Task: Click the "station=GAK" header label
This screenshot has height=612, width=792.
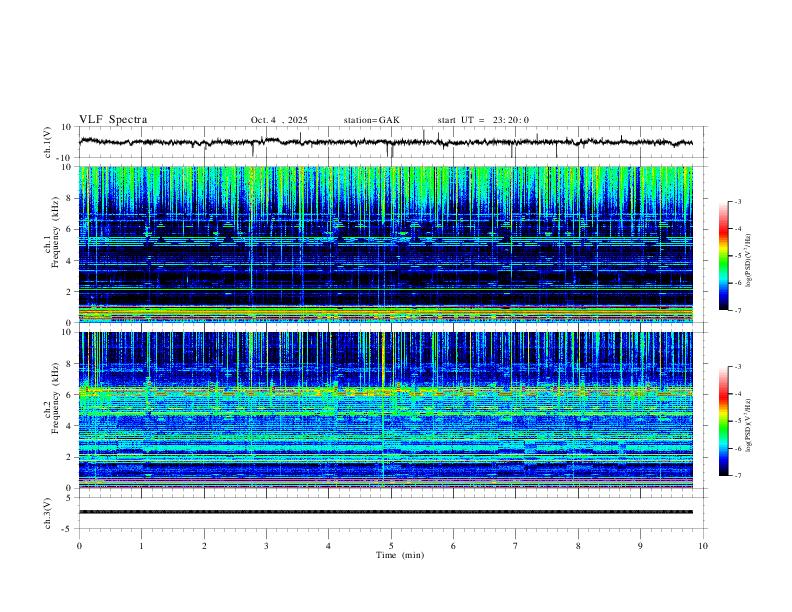Action: point(372,120)
